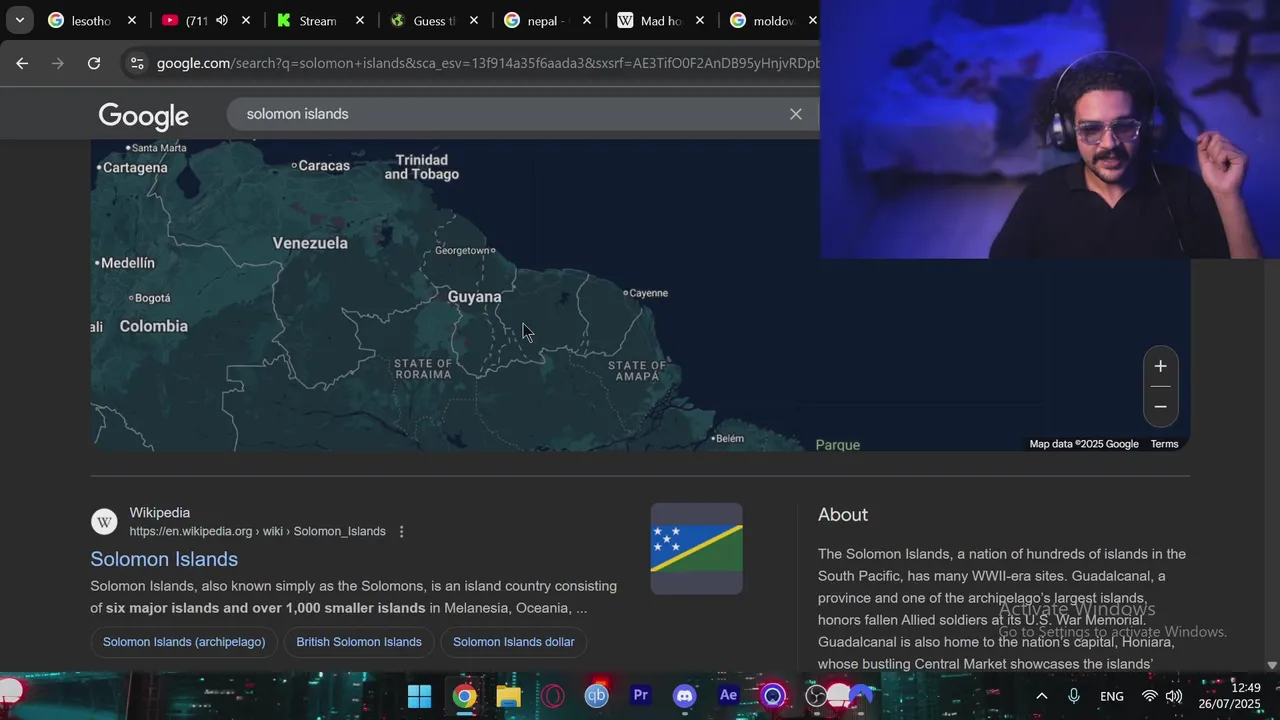The height and width of the screenshot is (720, 1280).
Task: Clear the search box with the X
Action: click(796, 114)
